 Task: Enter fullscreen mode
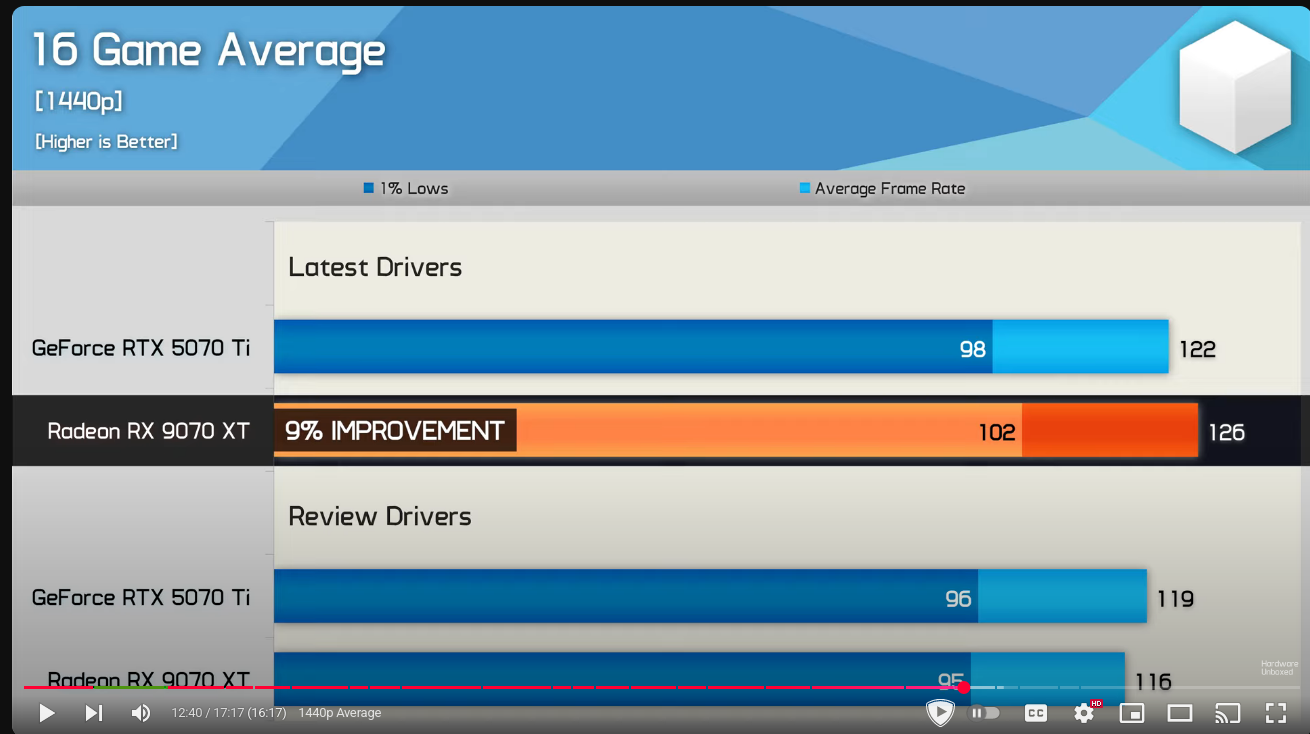pos(1275,713)
